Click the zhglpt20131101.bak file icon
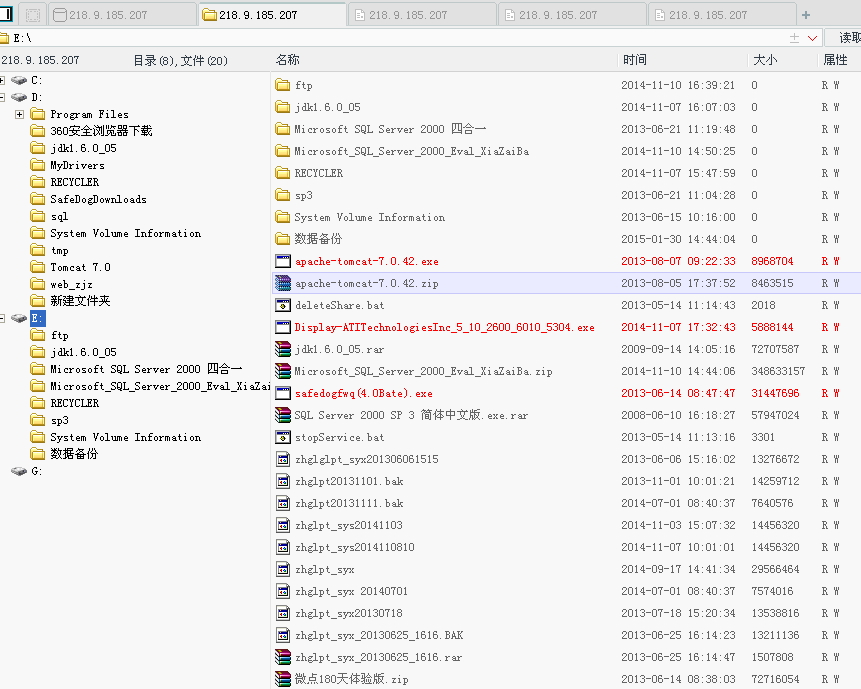Viewport: 861px width, 689px height. point(283,481)
